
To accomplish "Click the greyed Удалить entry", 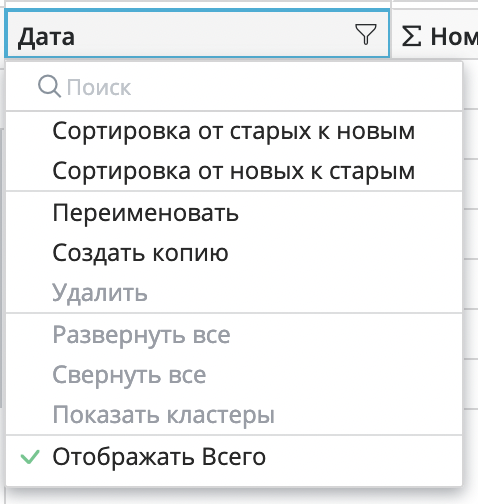I will click(234, 293).
